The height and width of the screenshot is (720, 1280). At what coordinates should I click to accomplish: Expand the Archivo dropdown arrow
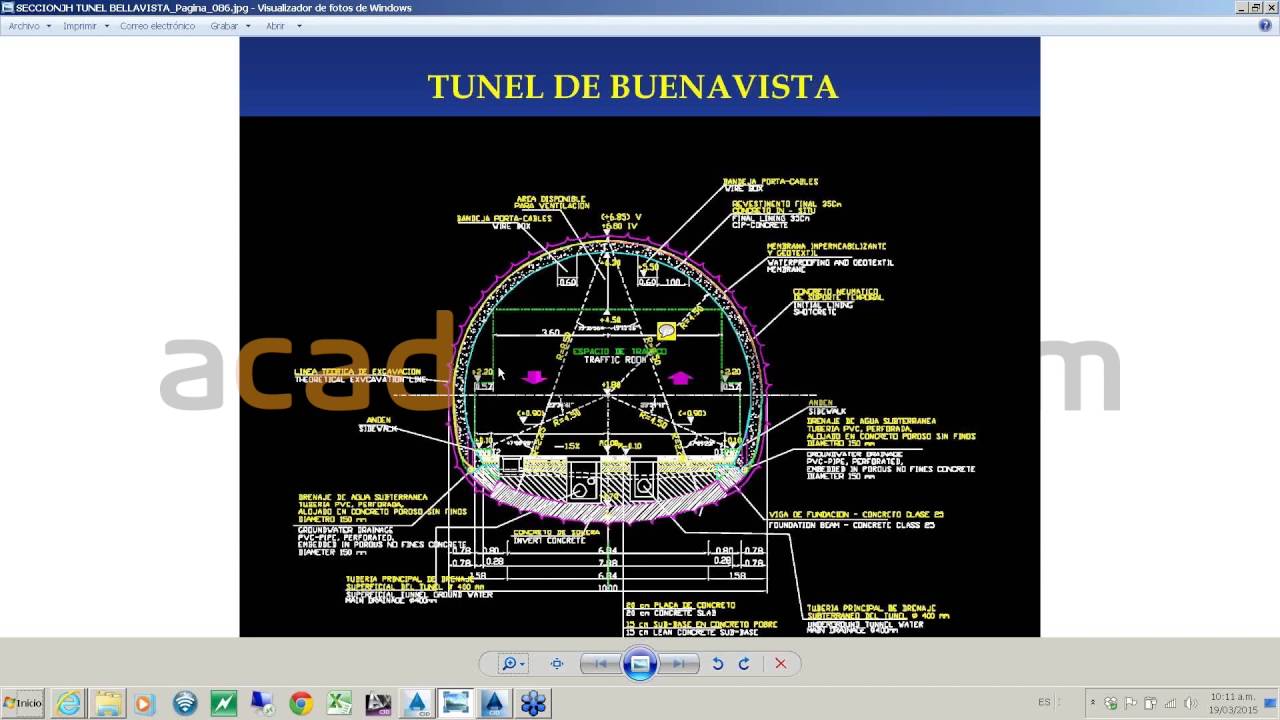tap(48, 26)
